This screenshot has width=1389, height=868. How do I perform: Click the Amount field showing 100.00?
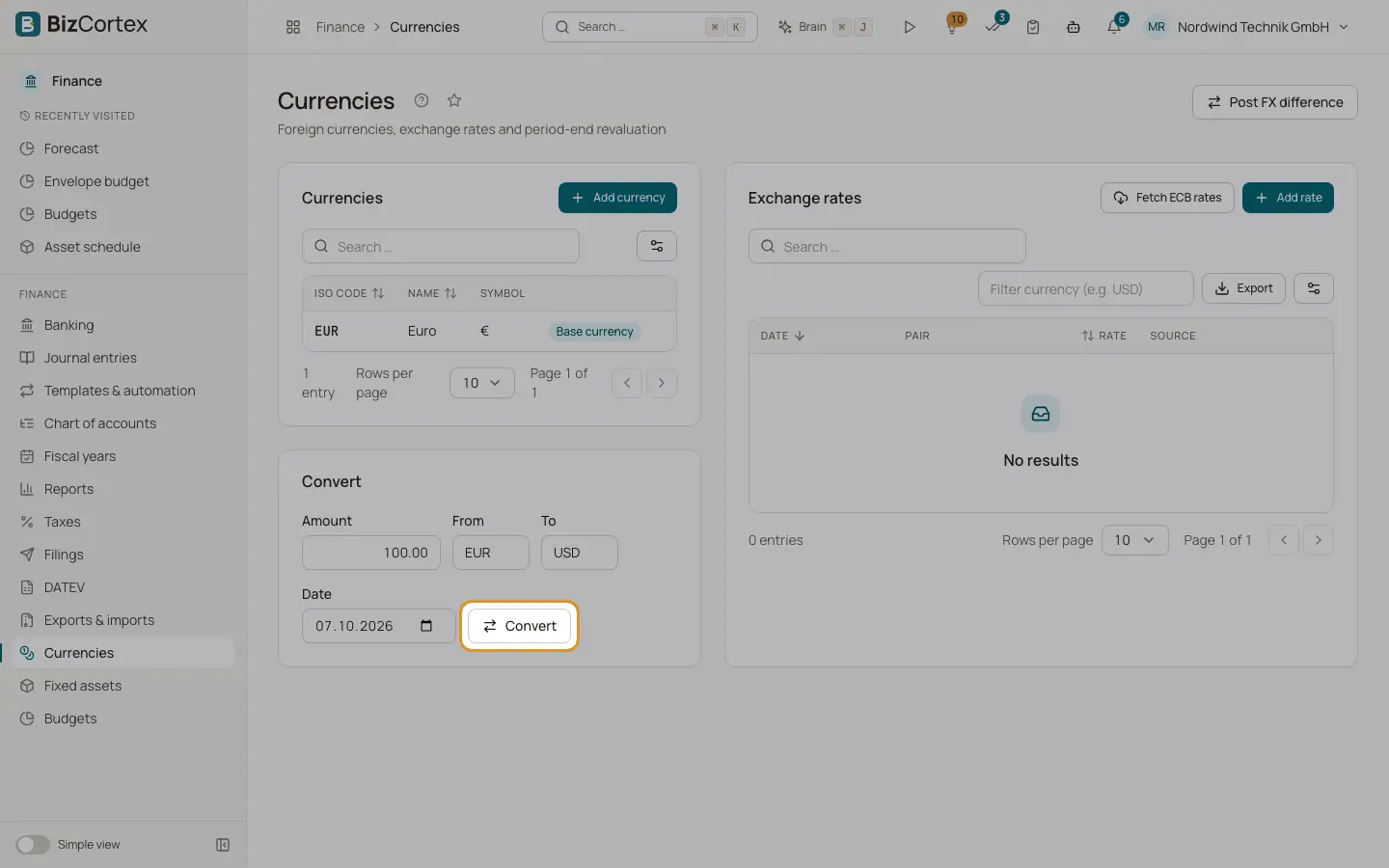371,553
